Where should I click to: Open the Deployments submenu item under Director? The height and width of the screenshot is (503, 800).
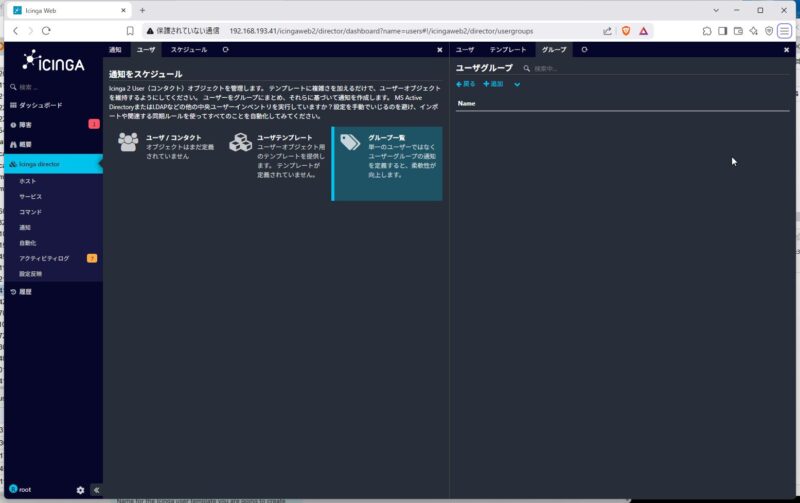31,274
